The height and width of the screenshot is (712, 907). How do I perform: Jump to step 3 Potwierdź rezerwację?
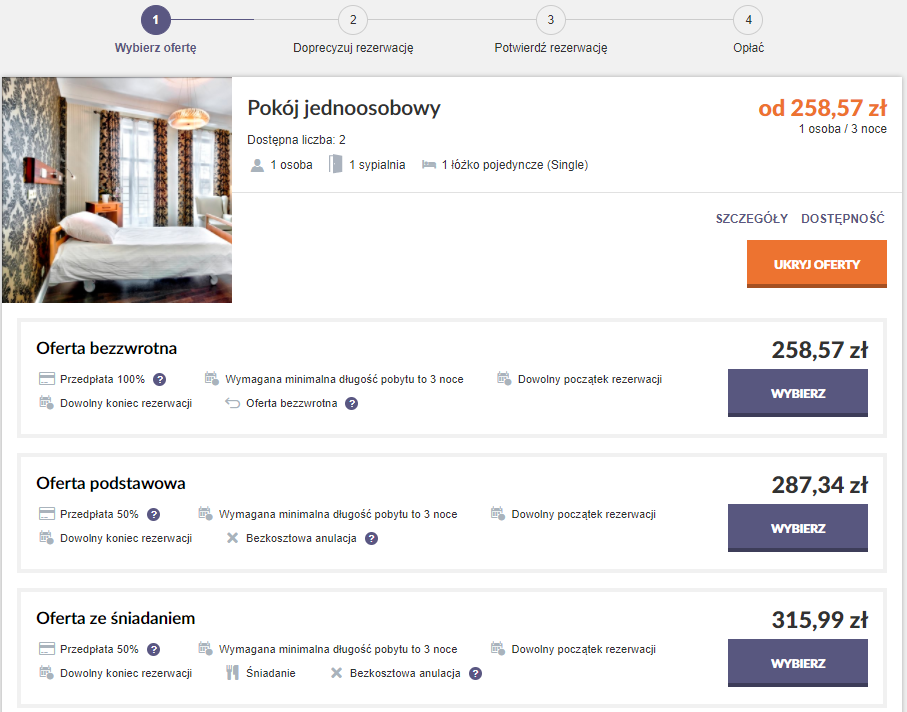click(550, 20)
